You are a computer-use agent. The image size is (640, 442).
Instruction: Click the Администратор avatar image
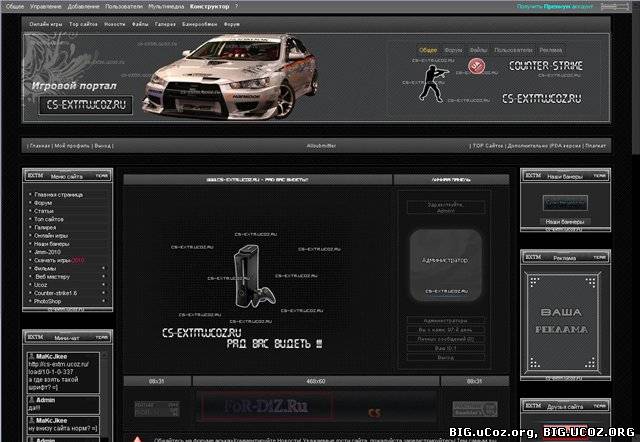coord(445,265)
